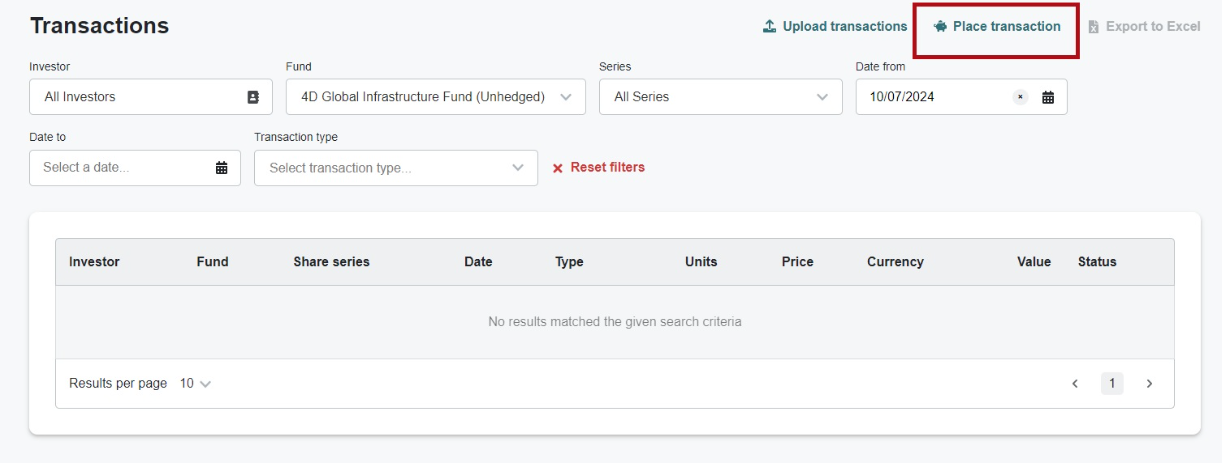This screenshot has height=463, width=1222.
Task: Go to the previous results page
Action: tap(1075, 384)
